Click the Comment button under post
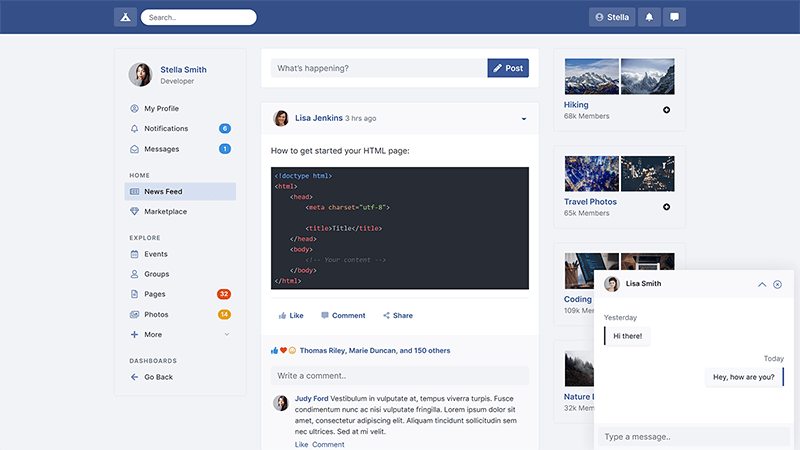This screenshot has height=450, width=800. pos(342,315)
